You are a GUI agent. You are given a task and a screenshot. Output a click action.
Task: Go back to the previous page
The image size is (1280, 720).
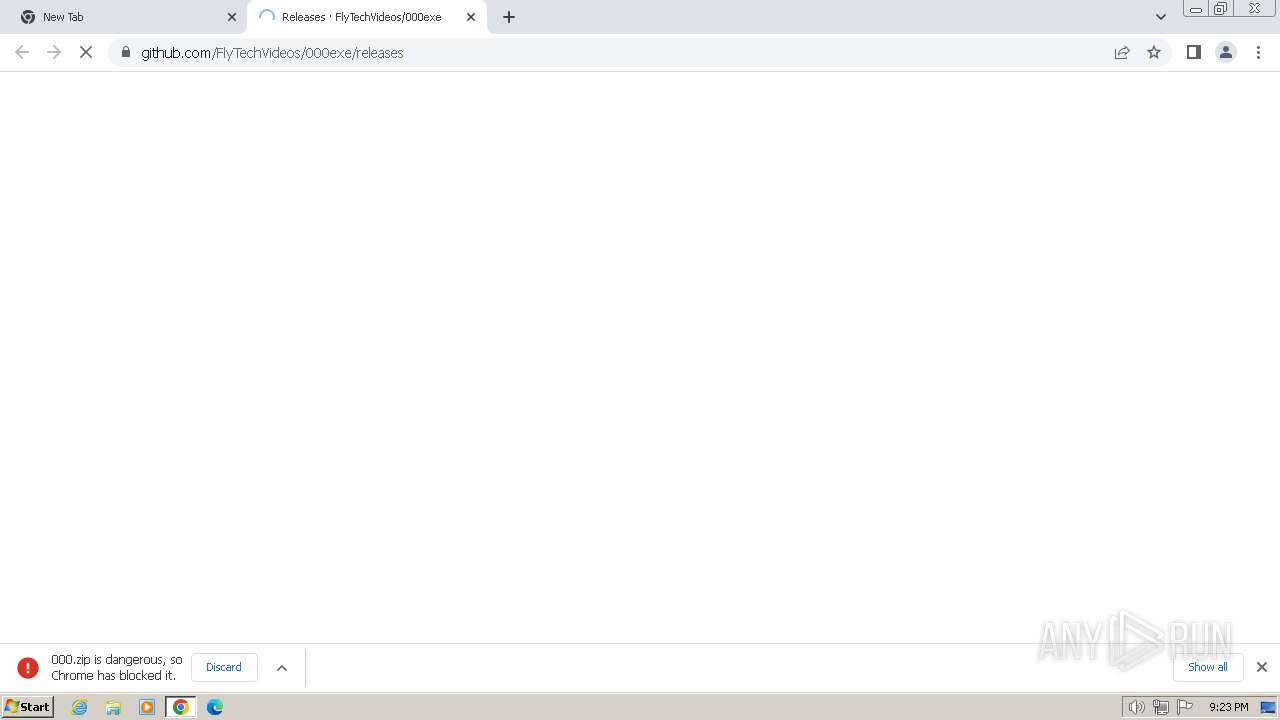[22, 52]
